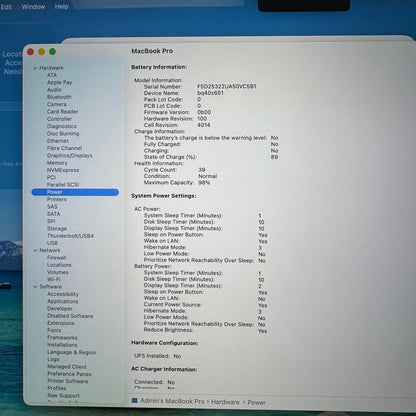Open the Thunderbolt/USB4 entry
Viewport: 416px width, 416px height.
(70, 236)
